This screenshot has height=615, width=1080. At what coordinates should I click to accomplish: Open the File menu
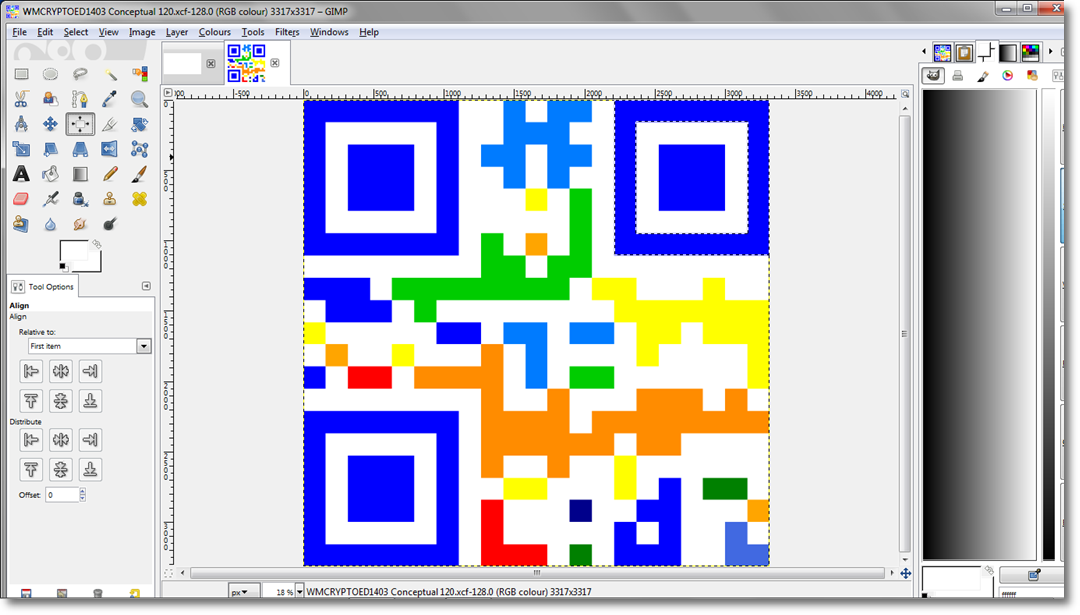point(19,32)
